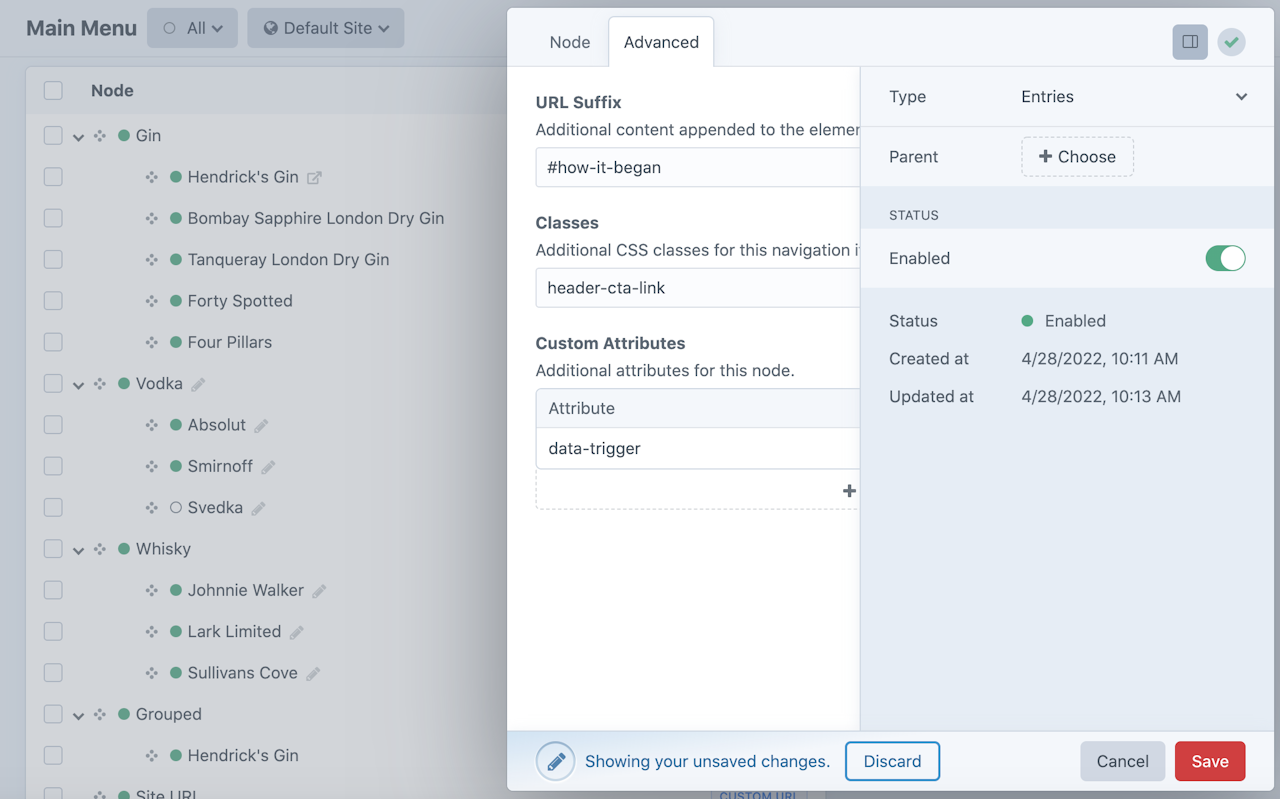Screen dimensions: 1280x799
Task: Tick the checkbox for Tanqueray London Dry Gin
Action: [53, 260]
